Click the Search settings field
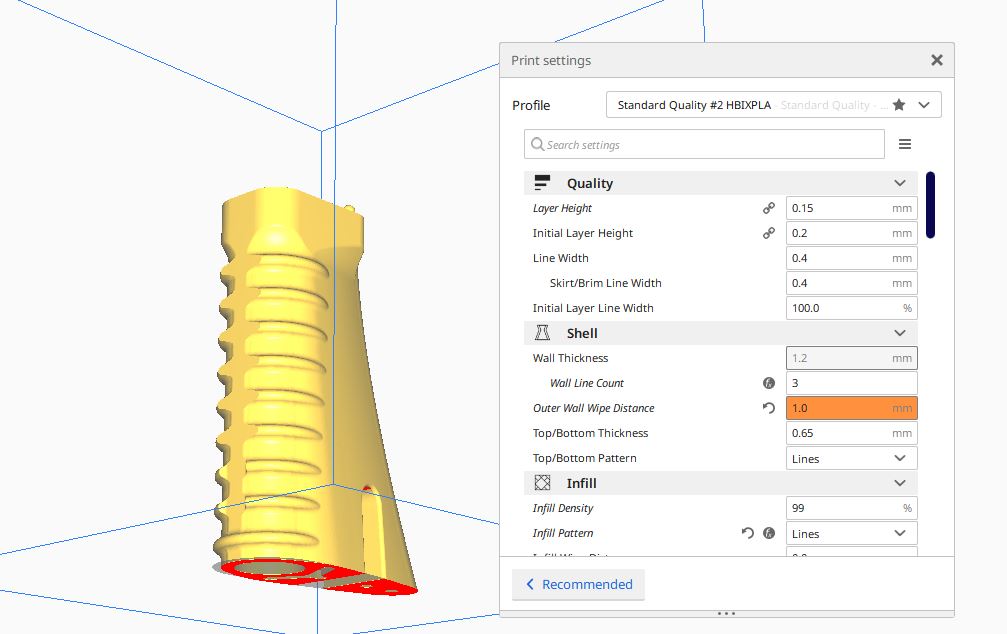1007x634 pixels. click(704, 144)
